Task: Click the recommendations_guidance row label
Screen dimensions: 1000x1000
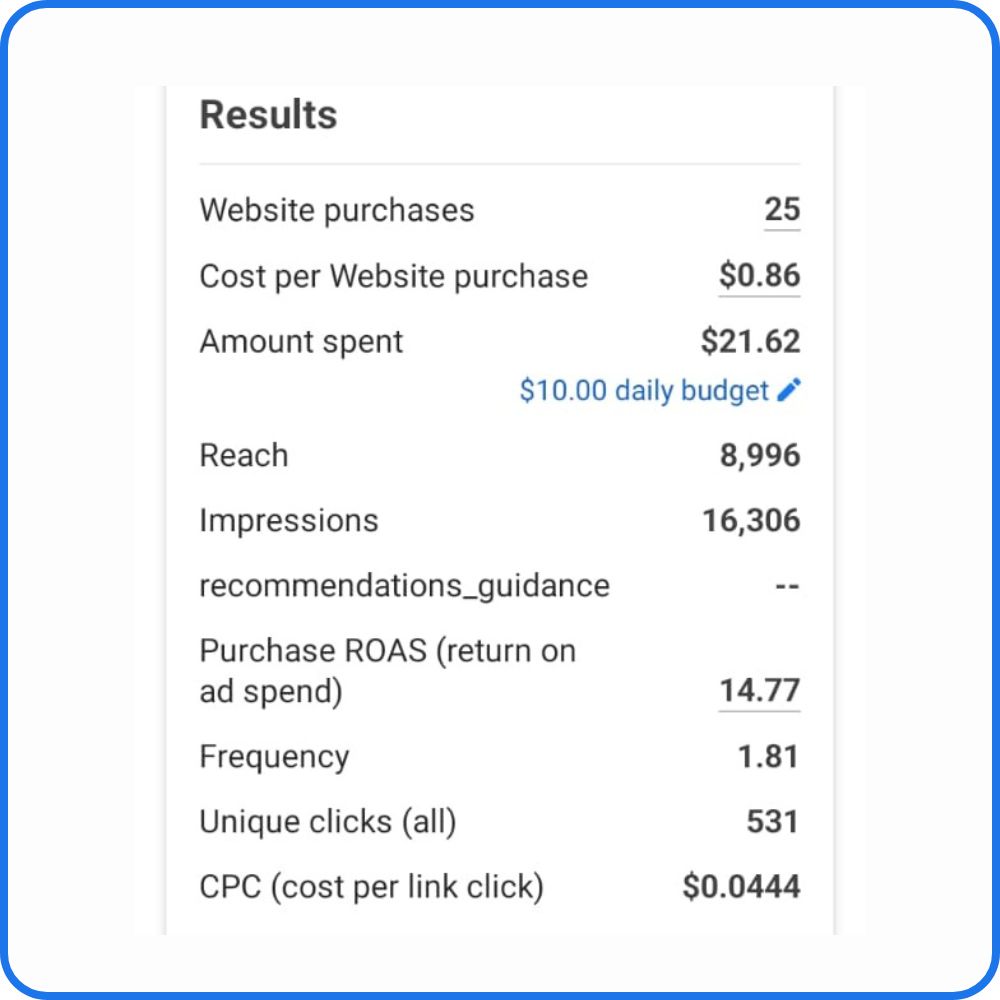Action: [x=404, y=586]
